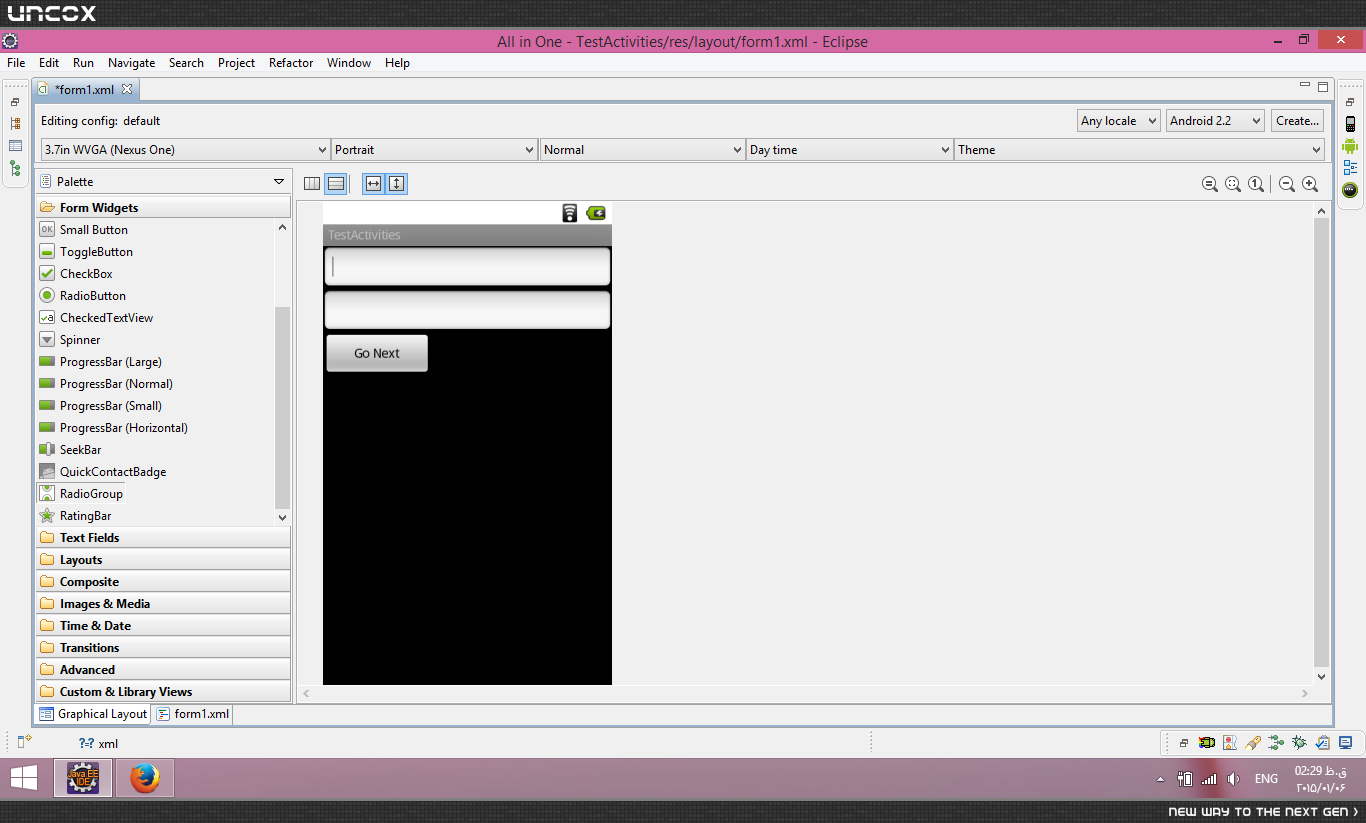
Task: Open the Project menu
Action: coord(237,63)
